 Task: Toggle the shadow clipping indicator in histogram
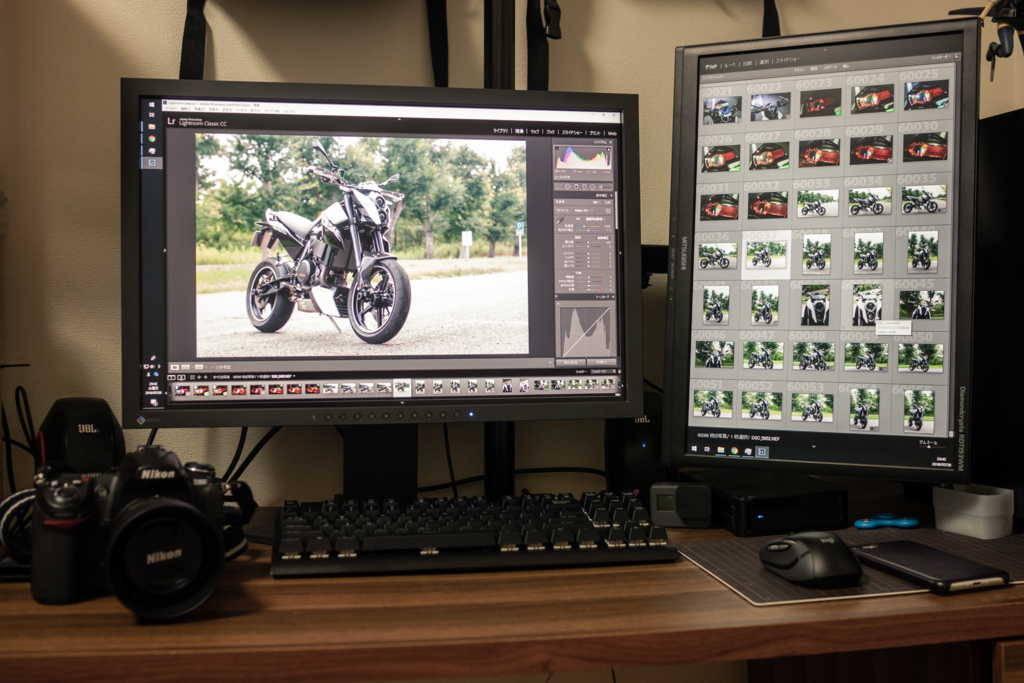[557, 149]
